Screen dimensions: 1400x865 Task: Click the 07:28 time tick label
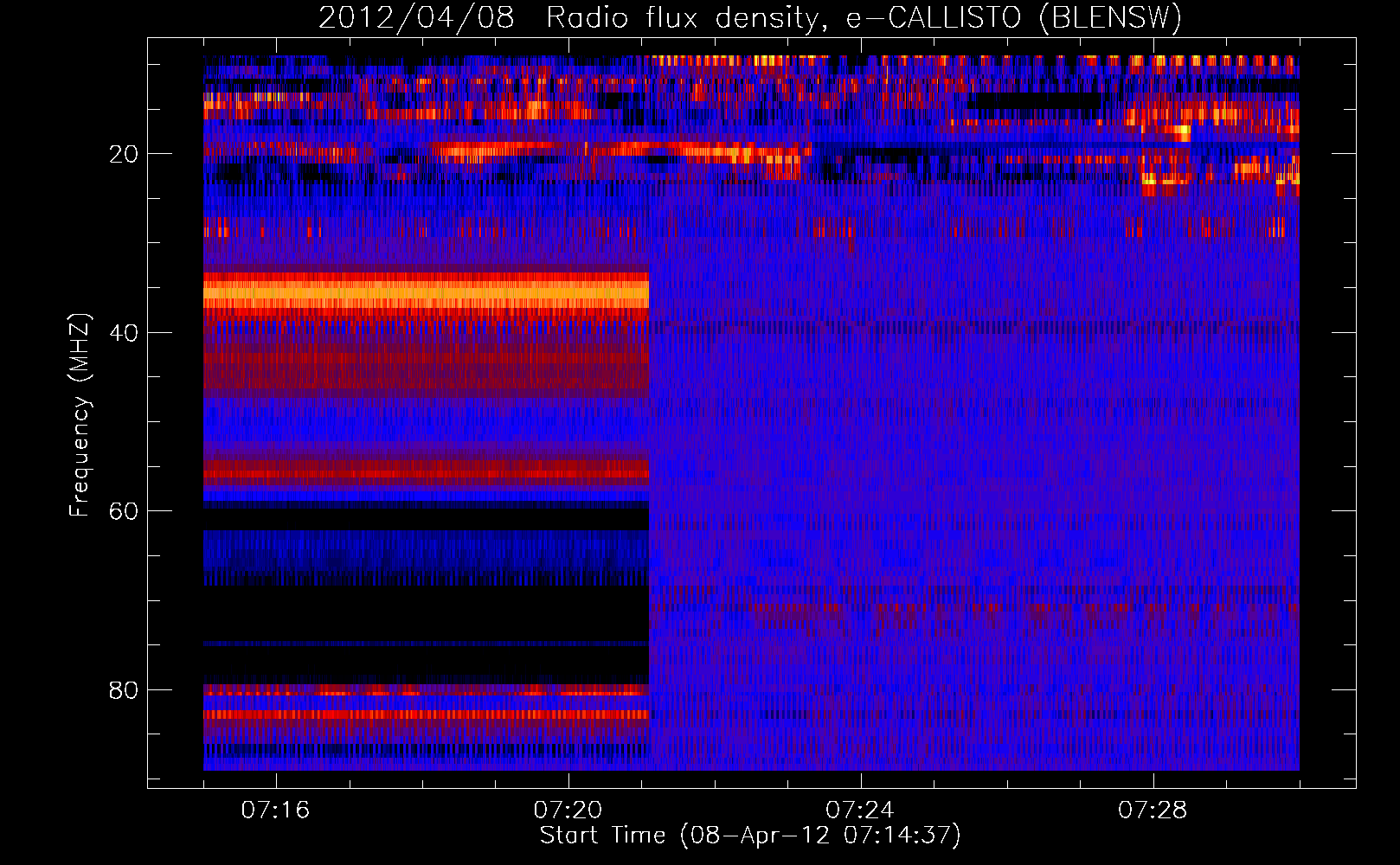(x=1152, y=811)
